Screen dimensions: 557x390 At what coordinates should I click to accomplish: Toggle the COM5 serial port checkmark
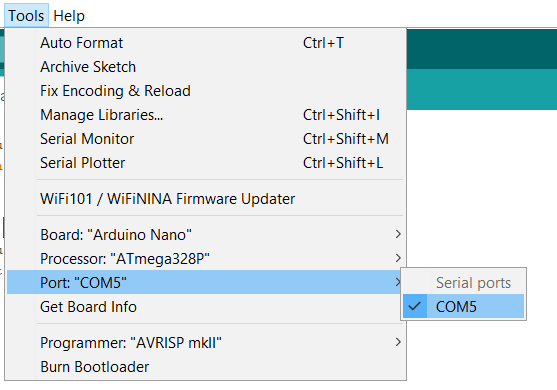(463, 307)
